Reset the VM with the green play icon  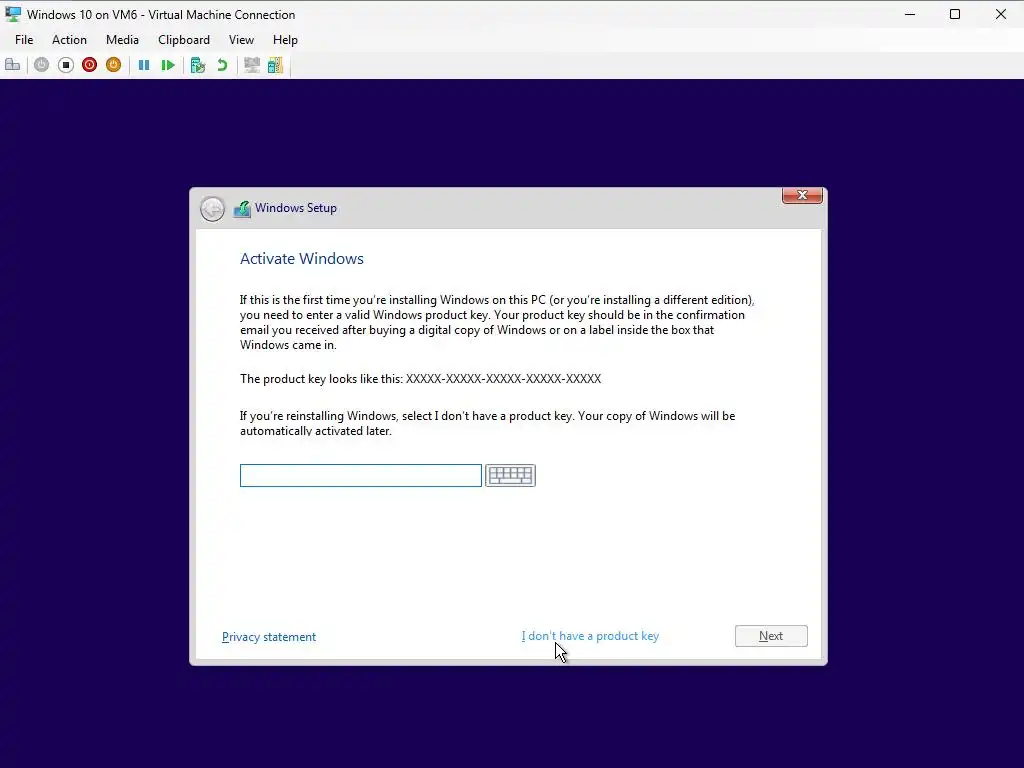[x=168, y=65]
